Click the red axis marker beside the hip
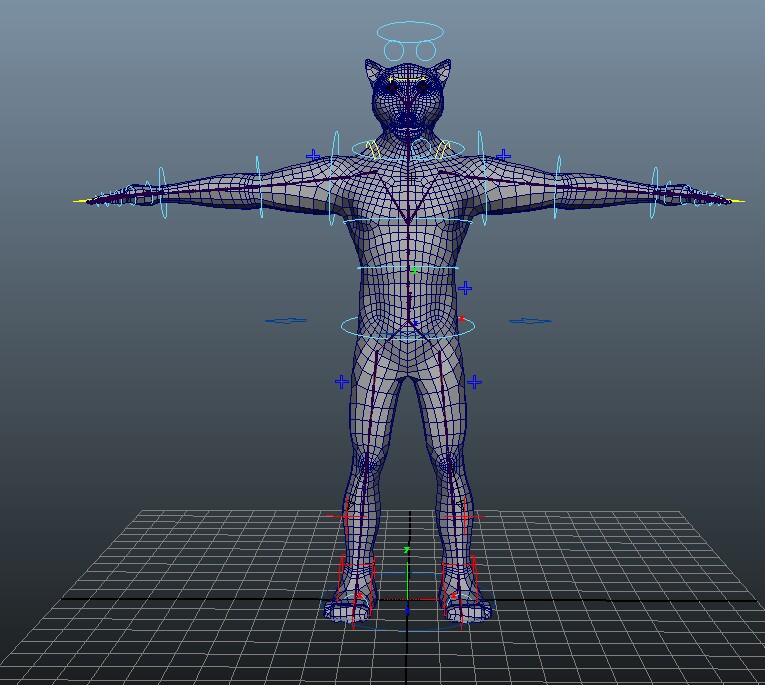 point(462,319)
